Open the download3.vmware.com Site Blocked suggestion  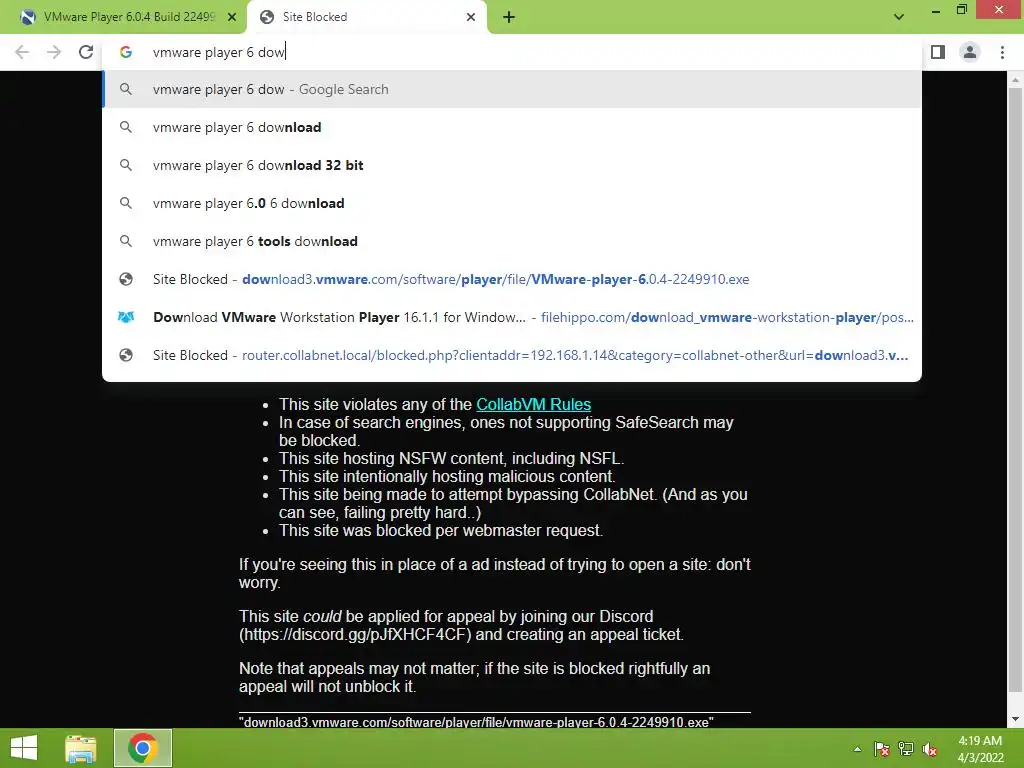click(x=513, y=280)
